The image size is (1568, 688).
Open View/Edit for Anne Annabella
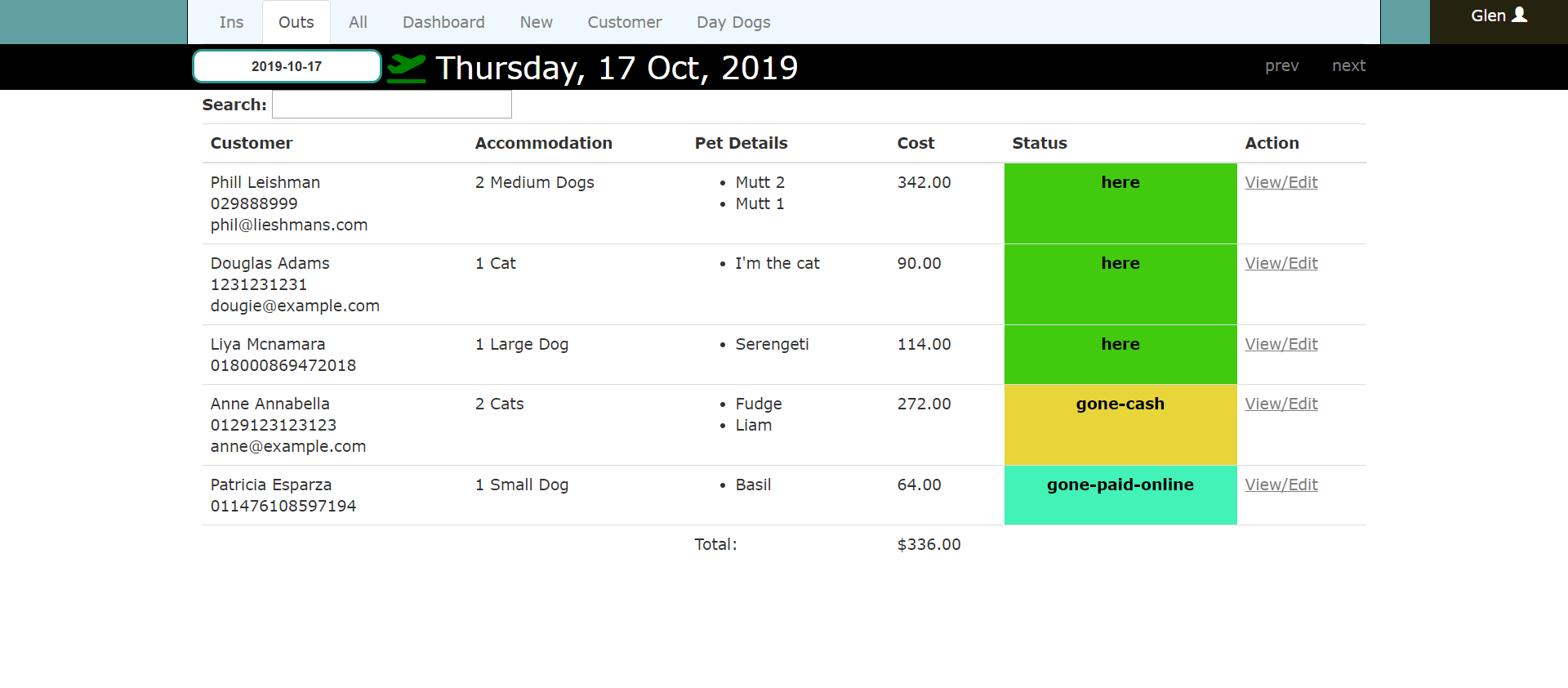coord(1281,404)
